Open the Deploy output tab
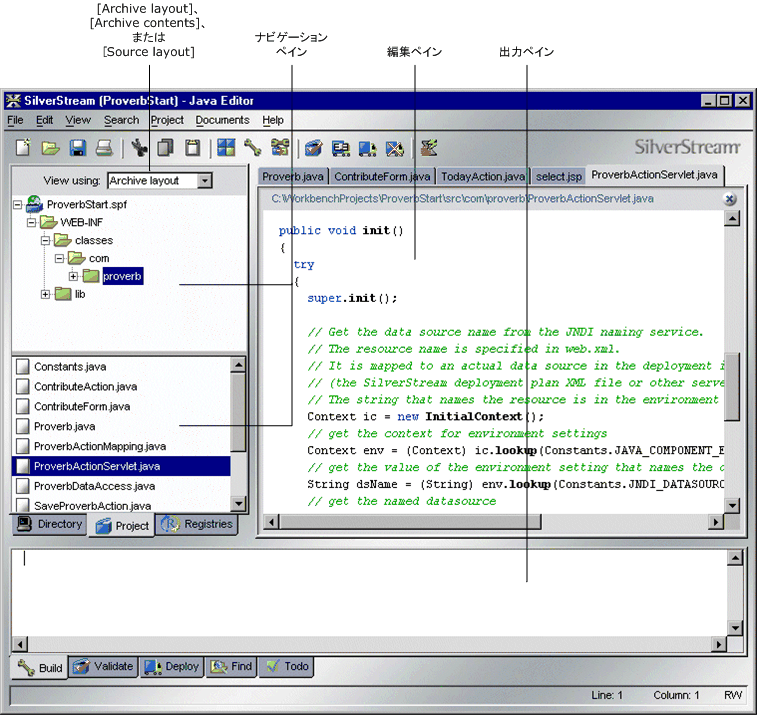757x715 pixels. coord(172,667)
